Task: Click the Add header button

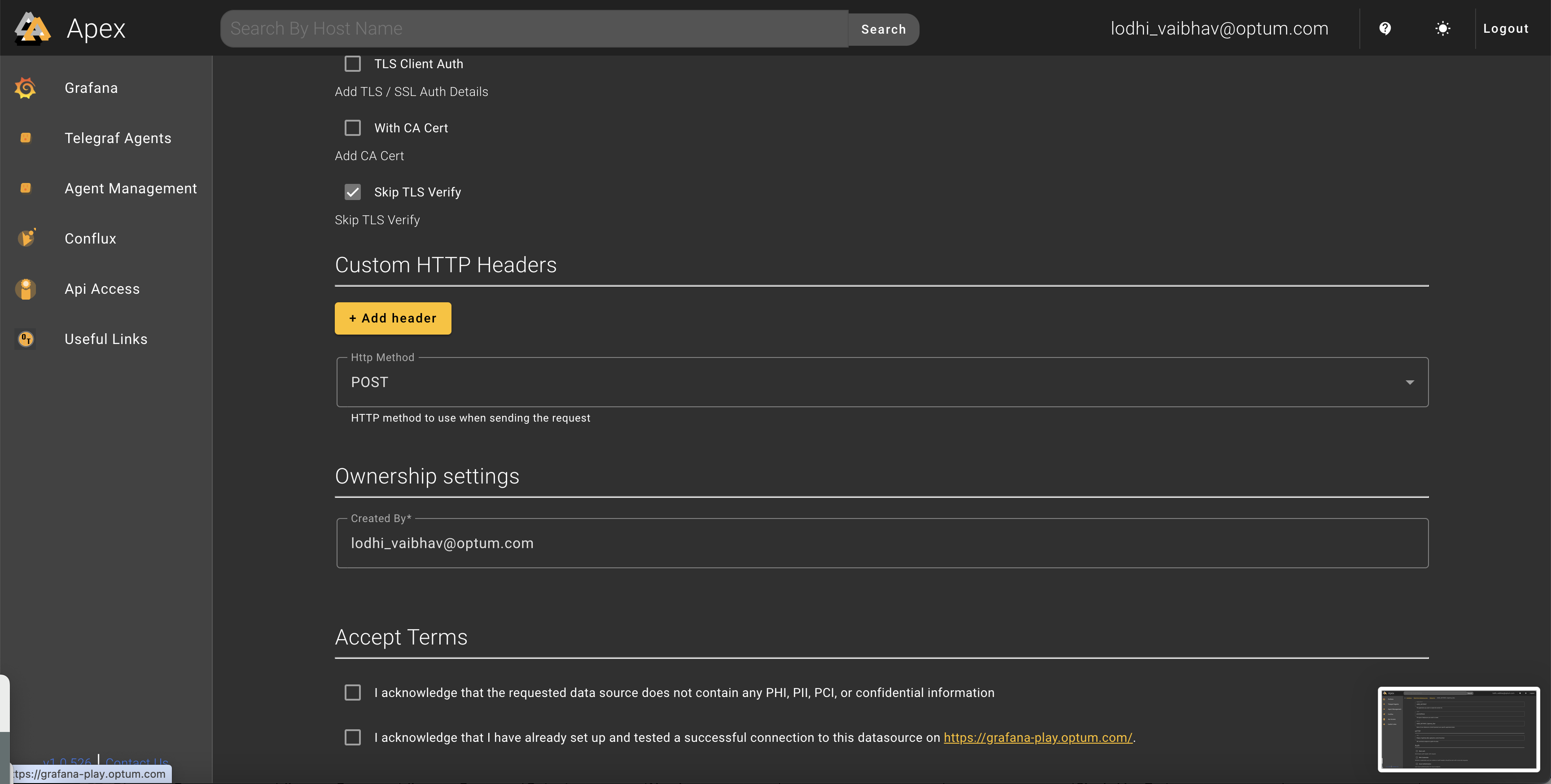Action: click(x=393, y=318)
